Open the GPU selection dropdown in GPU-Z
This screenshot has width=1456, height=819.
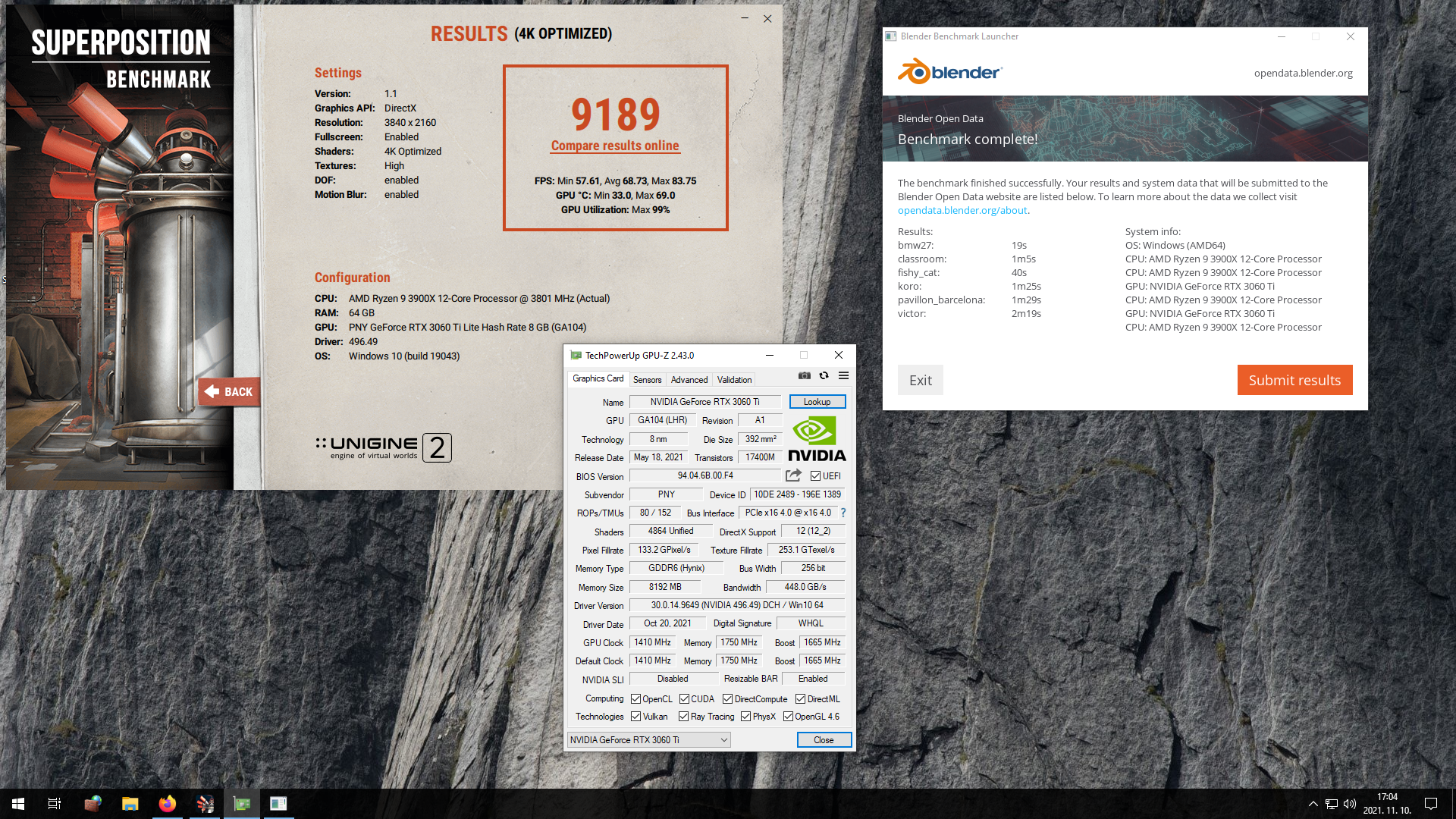pyautogui.click(x=649, y=740)
